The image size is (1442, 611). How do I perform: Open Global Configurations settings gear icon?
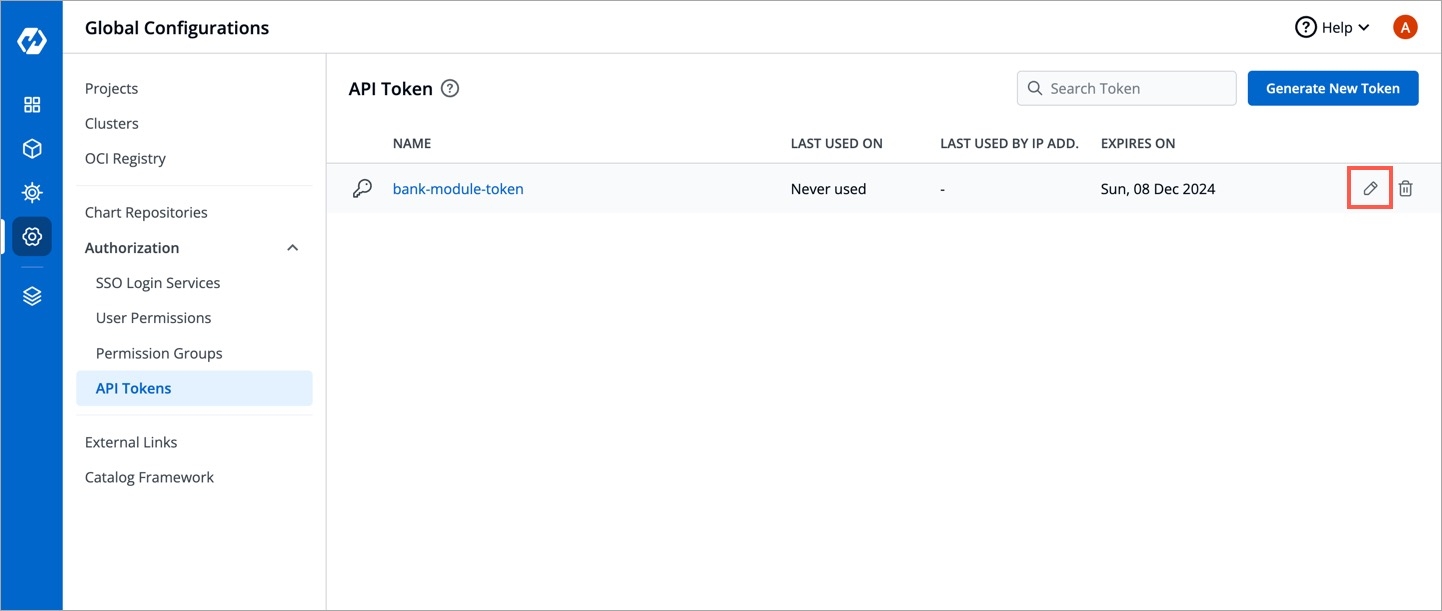[32, 237]
